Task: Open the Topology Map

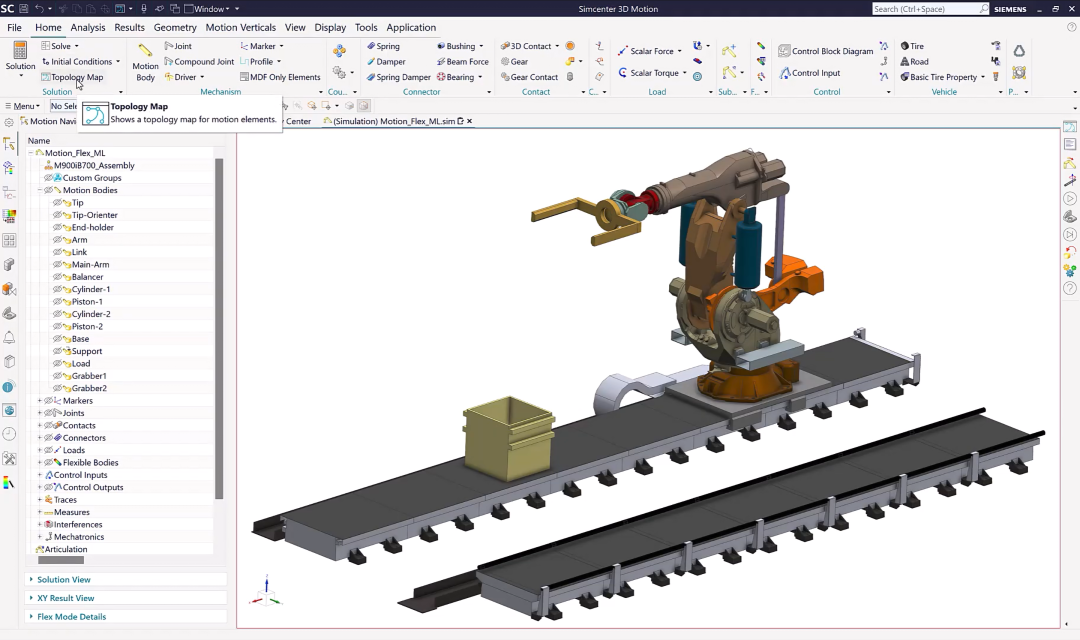Action: click(72, 77)
